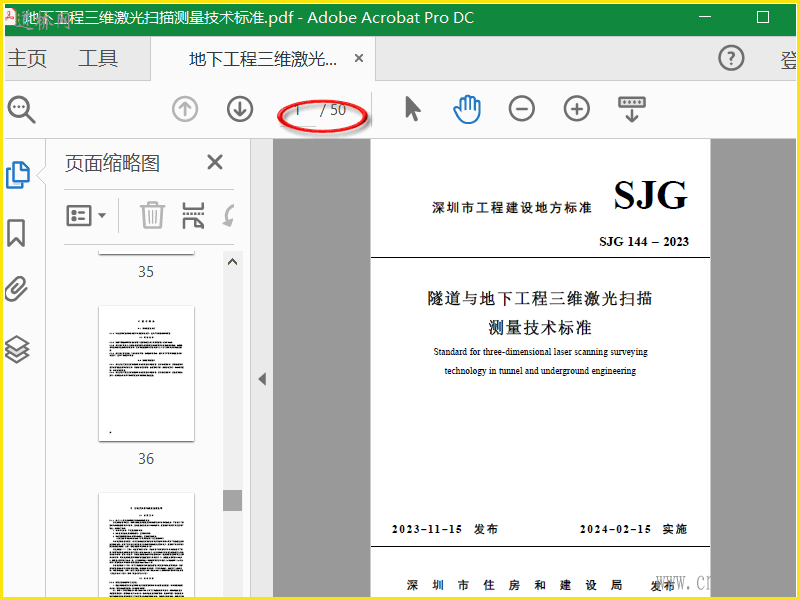The image size is (800, 600).
Task: Zoom out with the minus icon
Action: [x=521, y=109]
